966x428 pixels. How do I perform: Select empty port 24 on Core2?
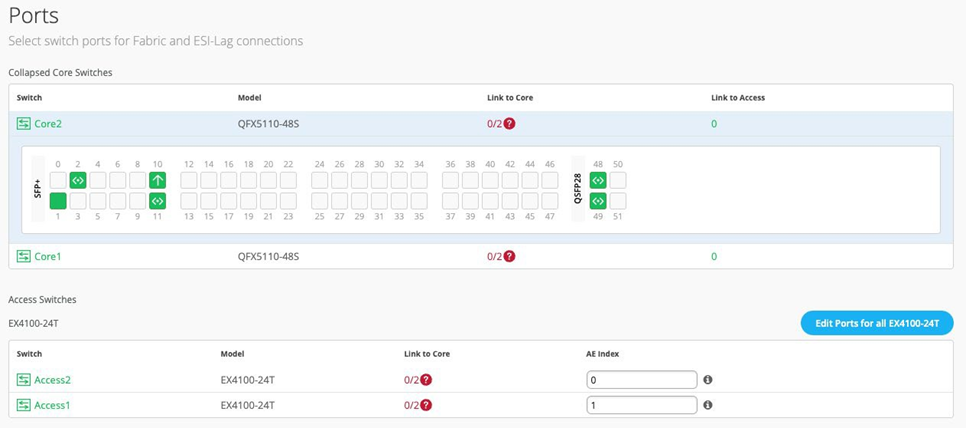pyautogui.click(x=319, y=180)
